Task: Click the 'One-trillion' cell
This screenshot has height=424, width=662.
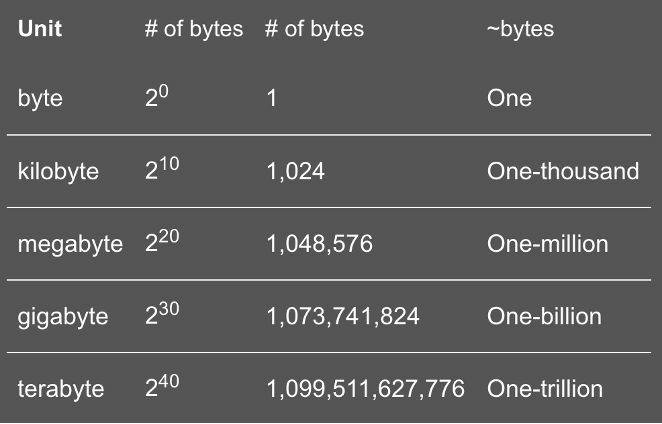Action: click(545, 389)
